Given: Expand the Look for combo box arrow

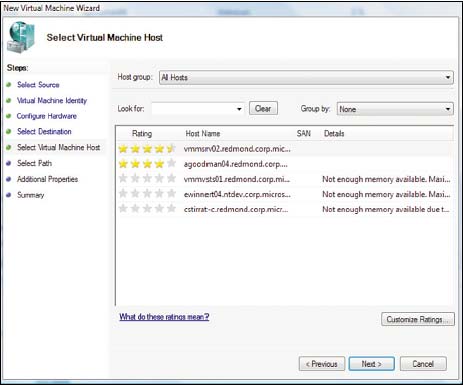Looking at the screenshot, I should (239, 109).
